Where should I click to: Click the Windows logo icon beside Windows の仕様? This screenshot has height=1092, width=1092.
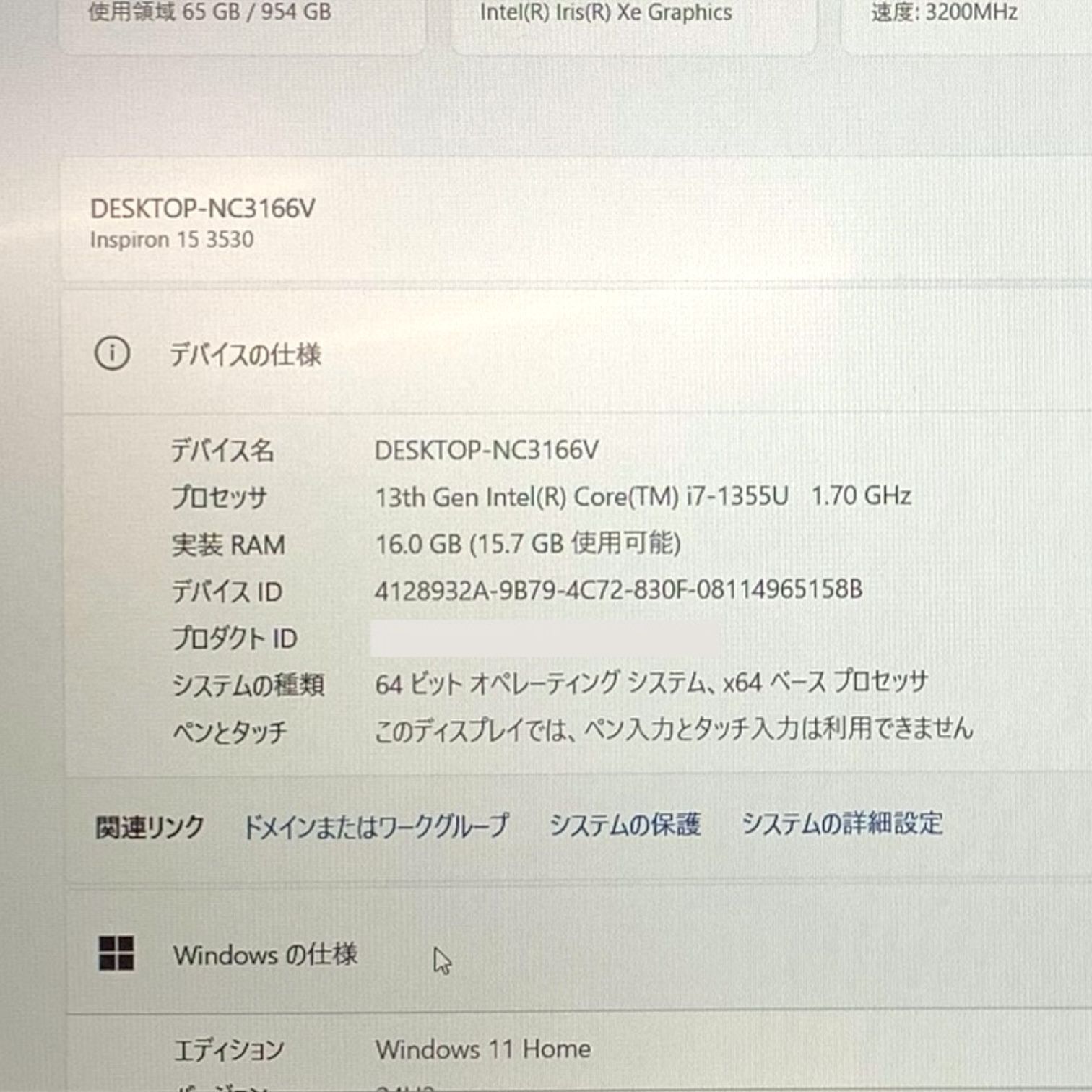[x=116, y=953]
